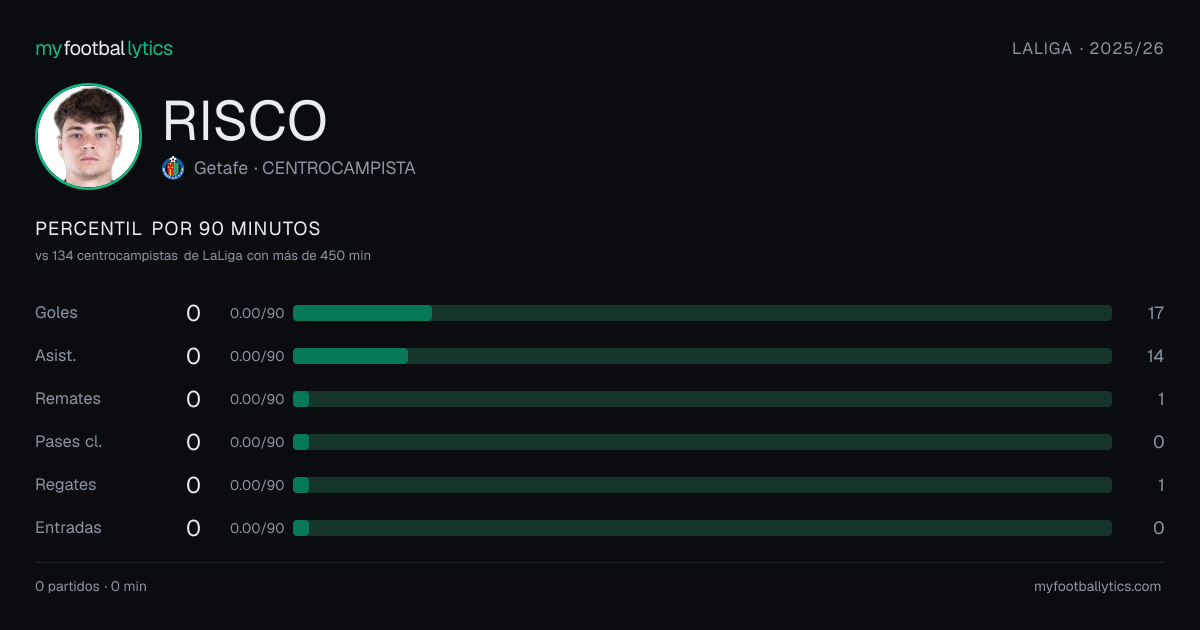Click the Regates percentile bar
1200x630 pixels.
coord(702,485)
